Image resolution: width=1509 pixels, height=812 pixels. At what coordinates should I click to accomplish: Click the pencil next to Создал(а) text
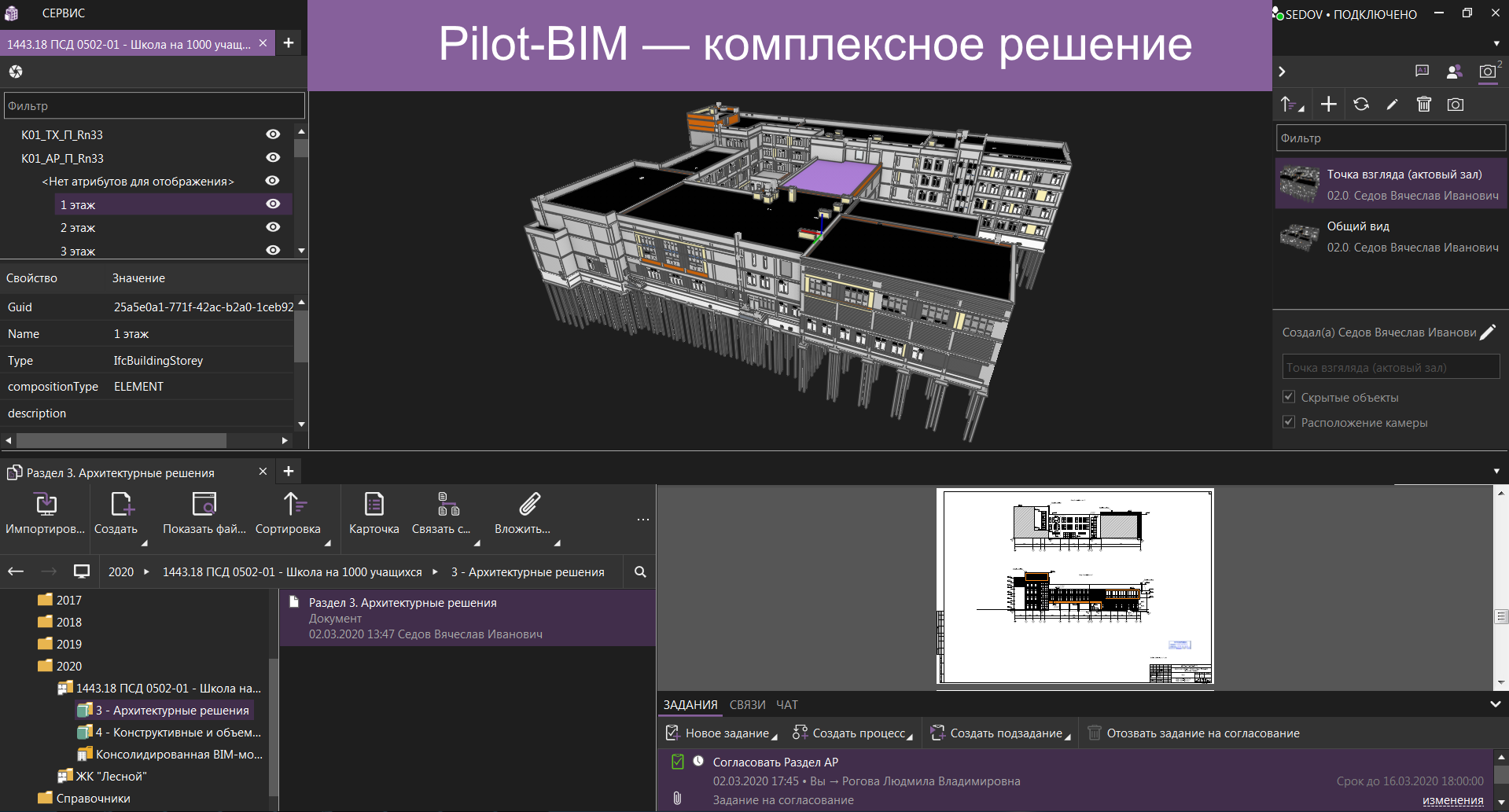1488,333
